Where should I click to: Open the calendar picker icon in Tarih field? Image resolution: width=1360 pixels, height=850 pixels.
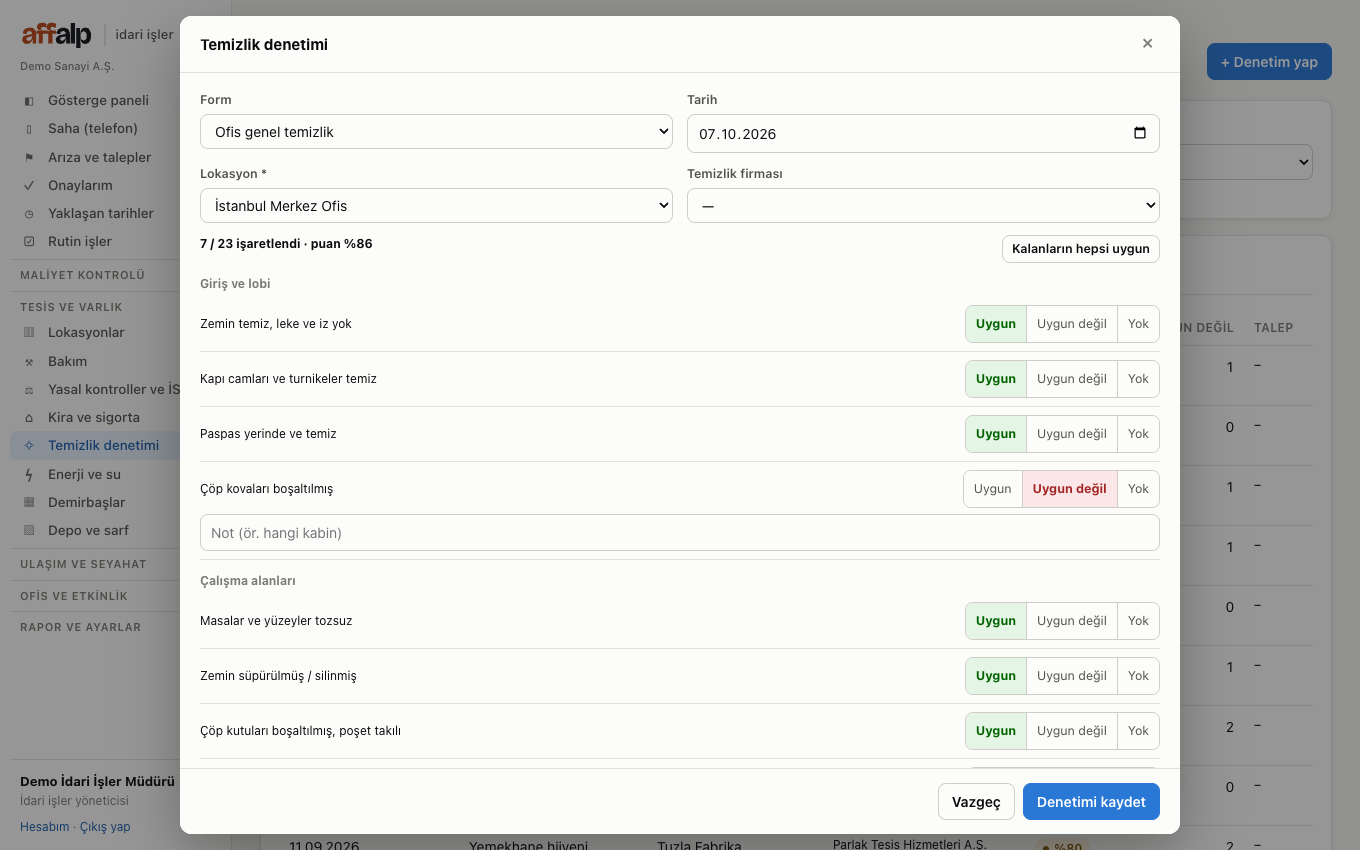click(x=1140, y=133)
